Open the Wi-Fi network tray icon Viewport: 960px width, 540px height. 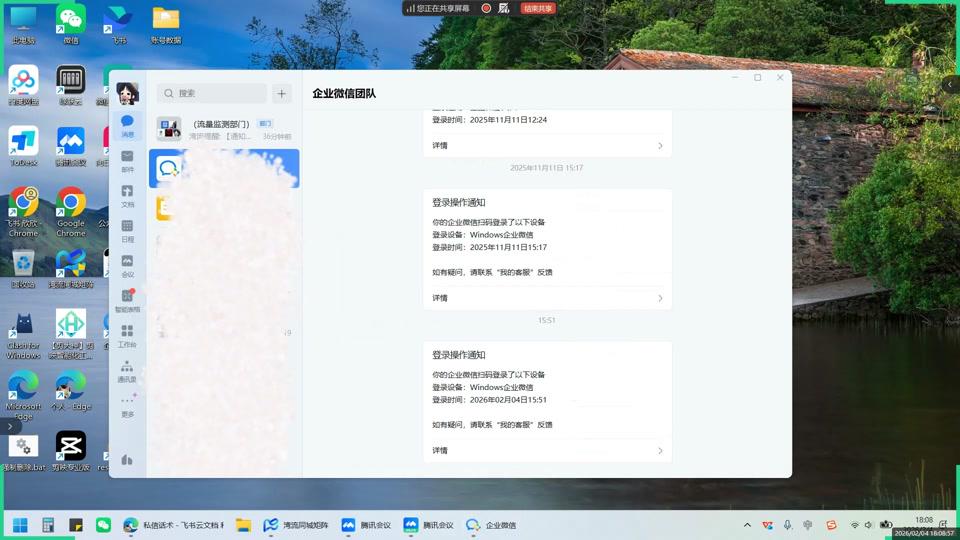pos(855,525)
